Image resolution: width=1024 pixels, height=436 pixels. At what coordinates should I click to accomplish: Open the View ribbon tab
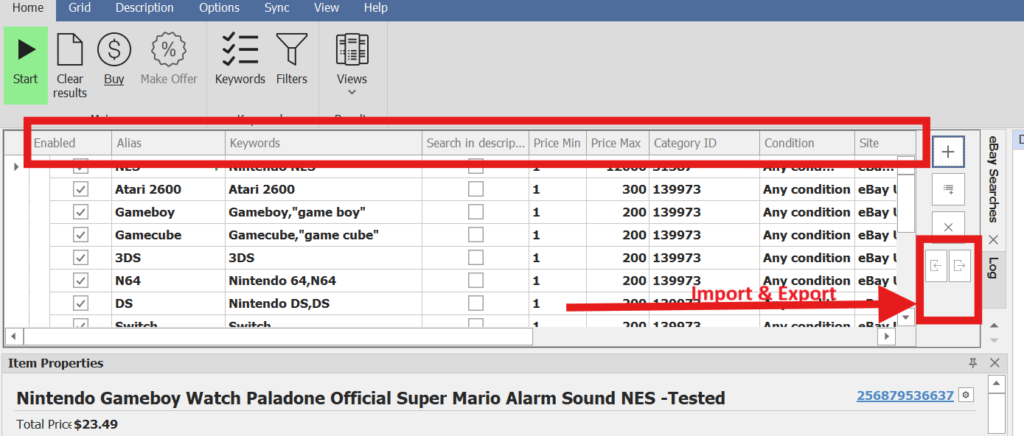[x=327, y=8]
